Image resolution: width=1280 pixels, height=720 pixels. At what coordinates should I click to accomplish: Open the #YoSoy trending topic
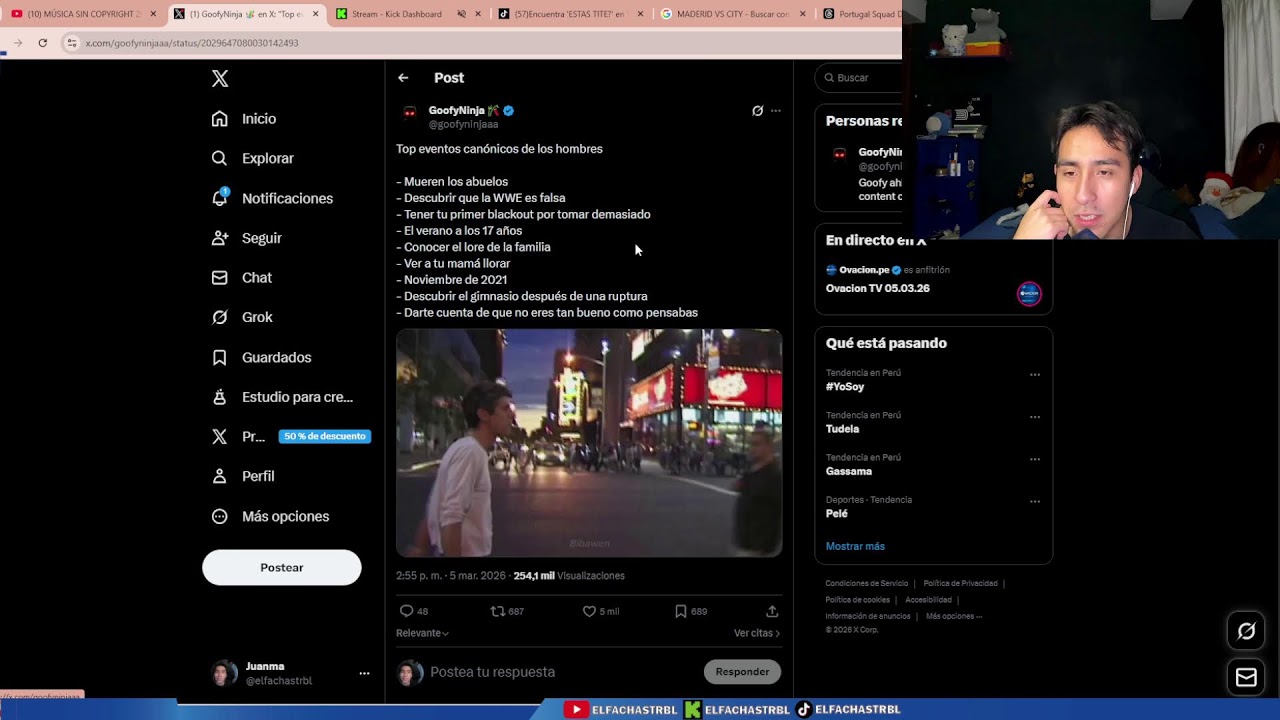tap(845, 386)
